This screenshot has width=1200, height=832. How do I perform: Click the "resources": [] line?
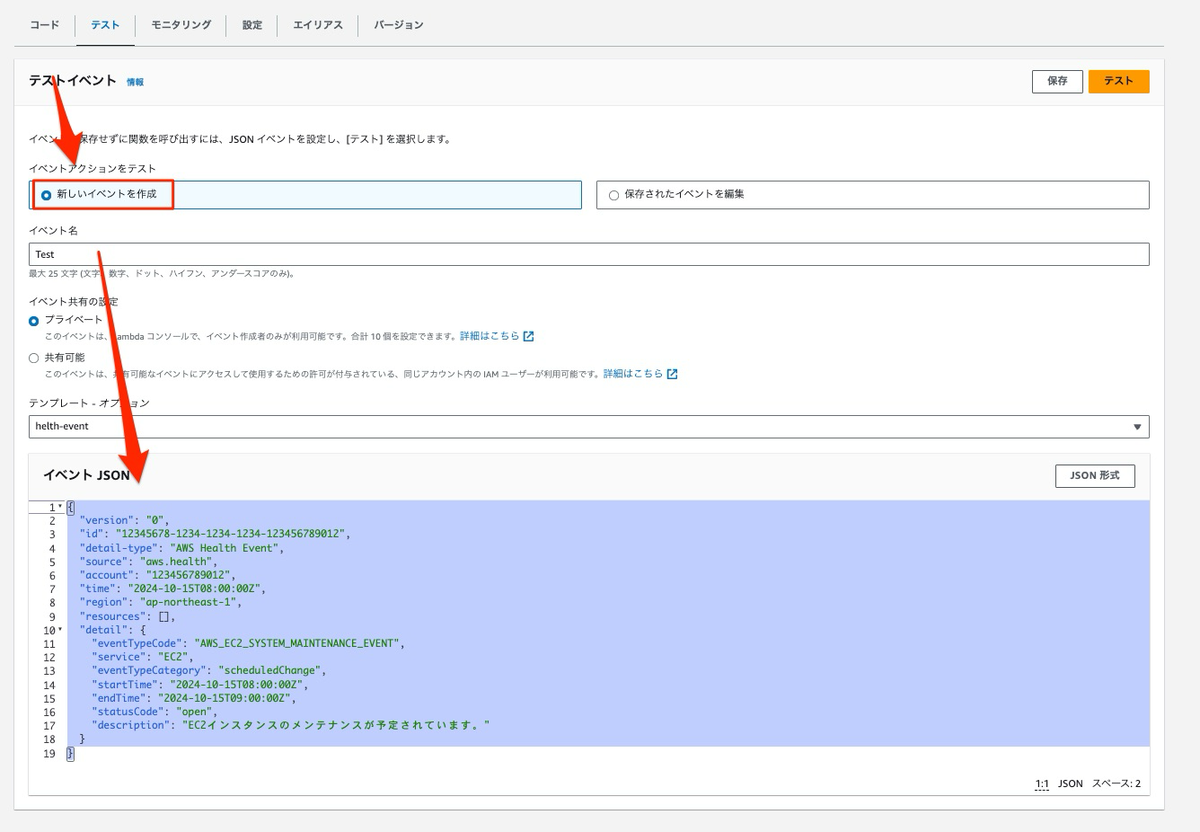[128, 616]
